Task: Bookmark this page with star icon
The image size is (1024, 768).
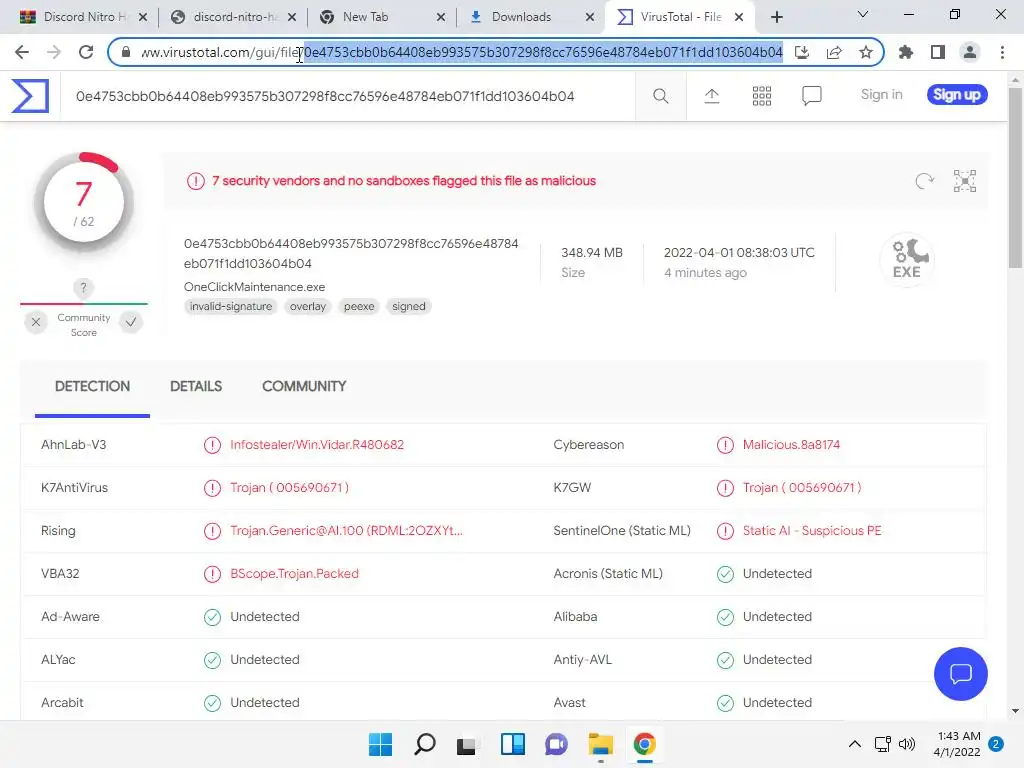Action: coord(866,52)
